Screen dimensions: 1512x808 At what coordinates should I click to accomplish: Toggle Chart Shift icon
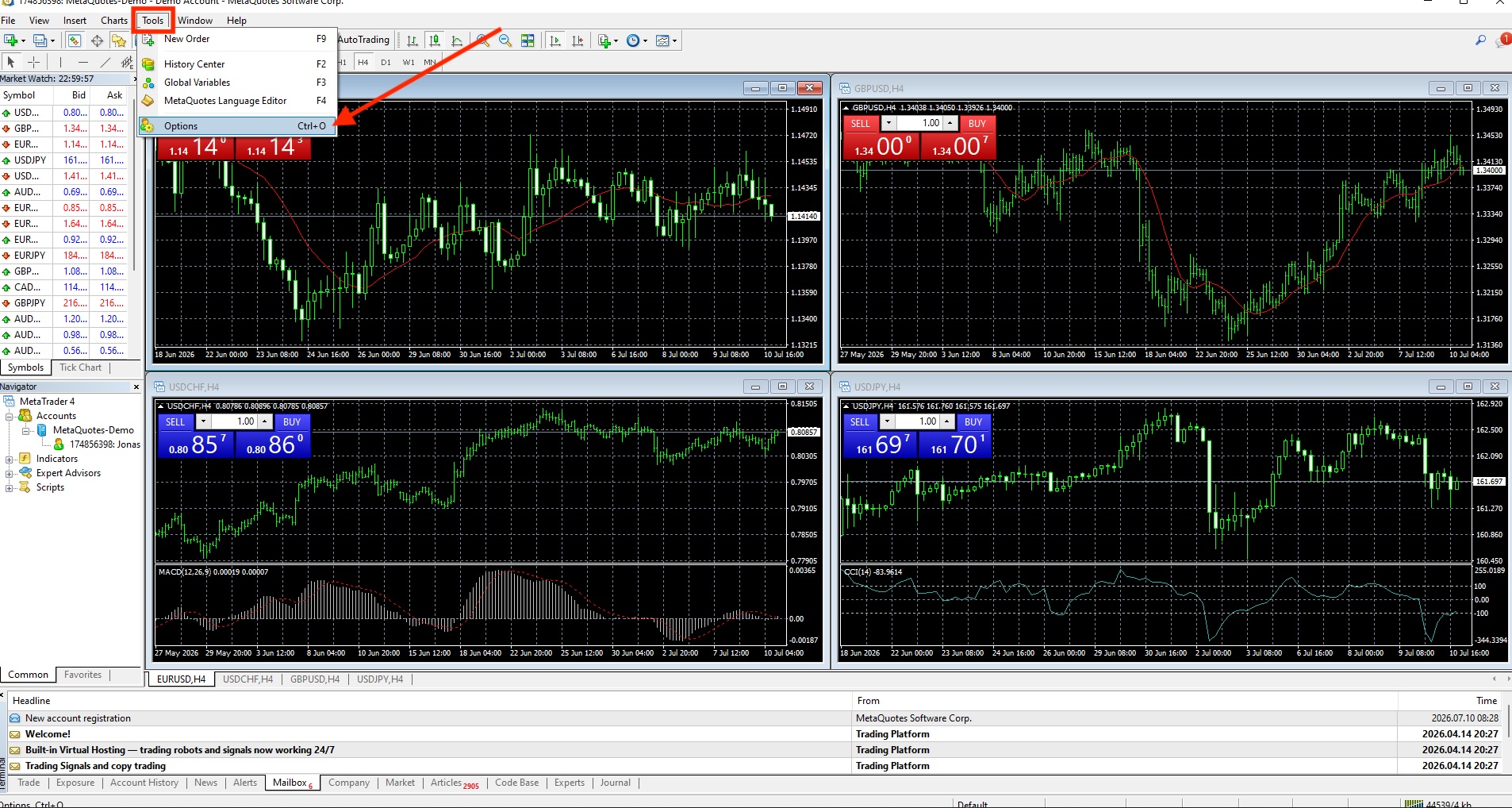pos(578,40)
